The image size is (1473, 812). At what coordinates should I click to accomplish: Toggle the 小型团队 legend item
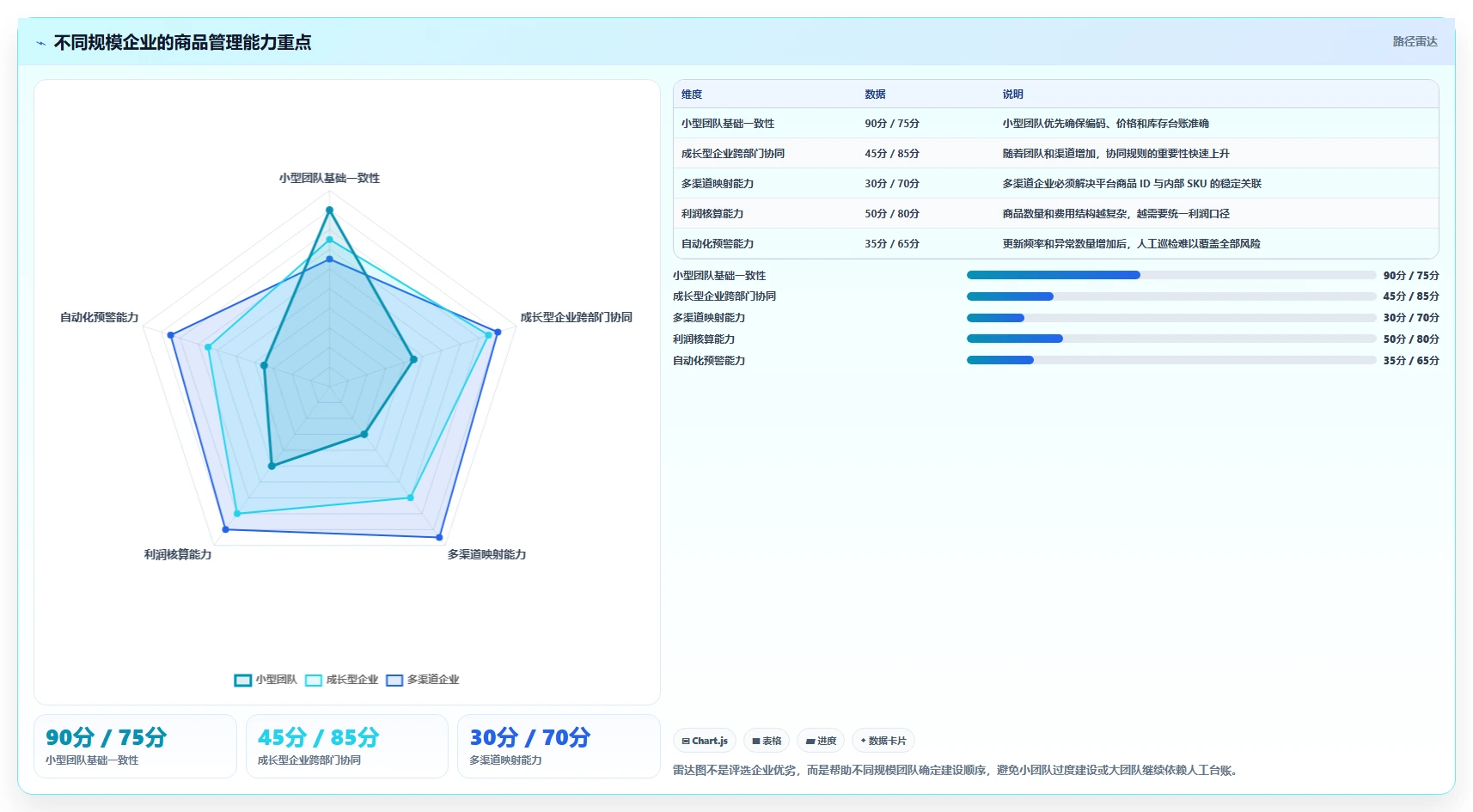pos(266,680)
